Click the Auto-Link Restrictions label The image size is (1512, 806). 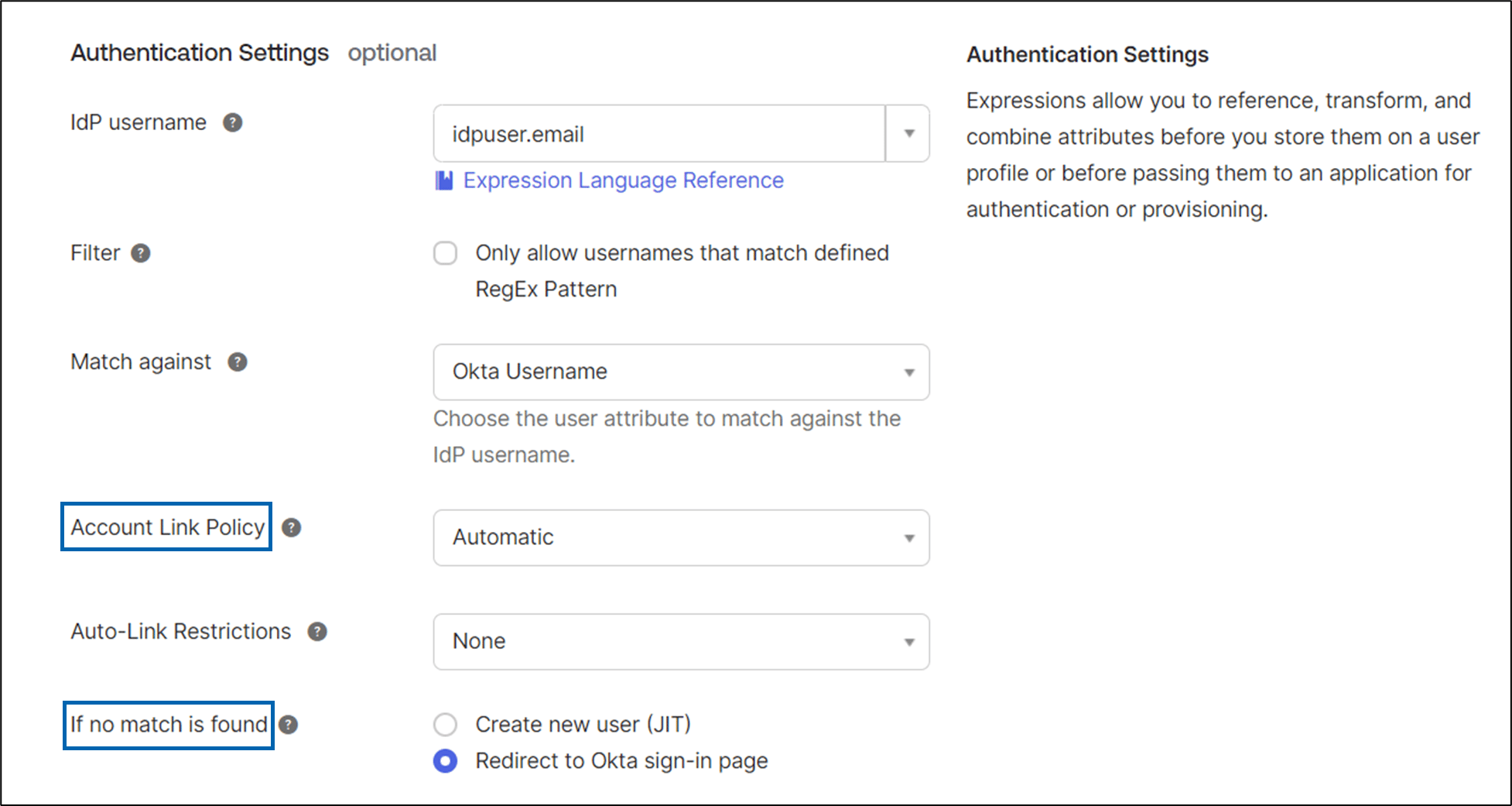[181, 632]
